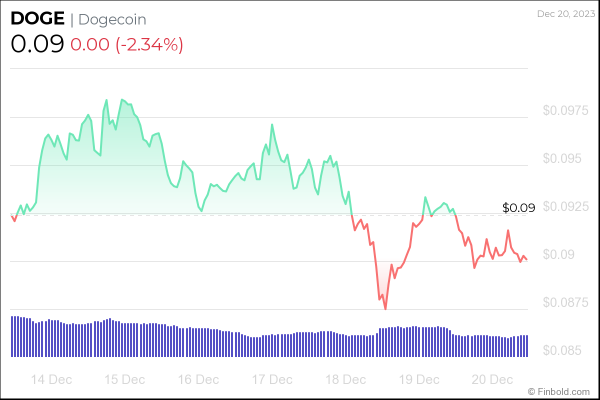Jump to 14 Dec on the timeline
Screen dimensions: 600x400
[x=51, y=380]
